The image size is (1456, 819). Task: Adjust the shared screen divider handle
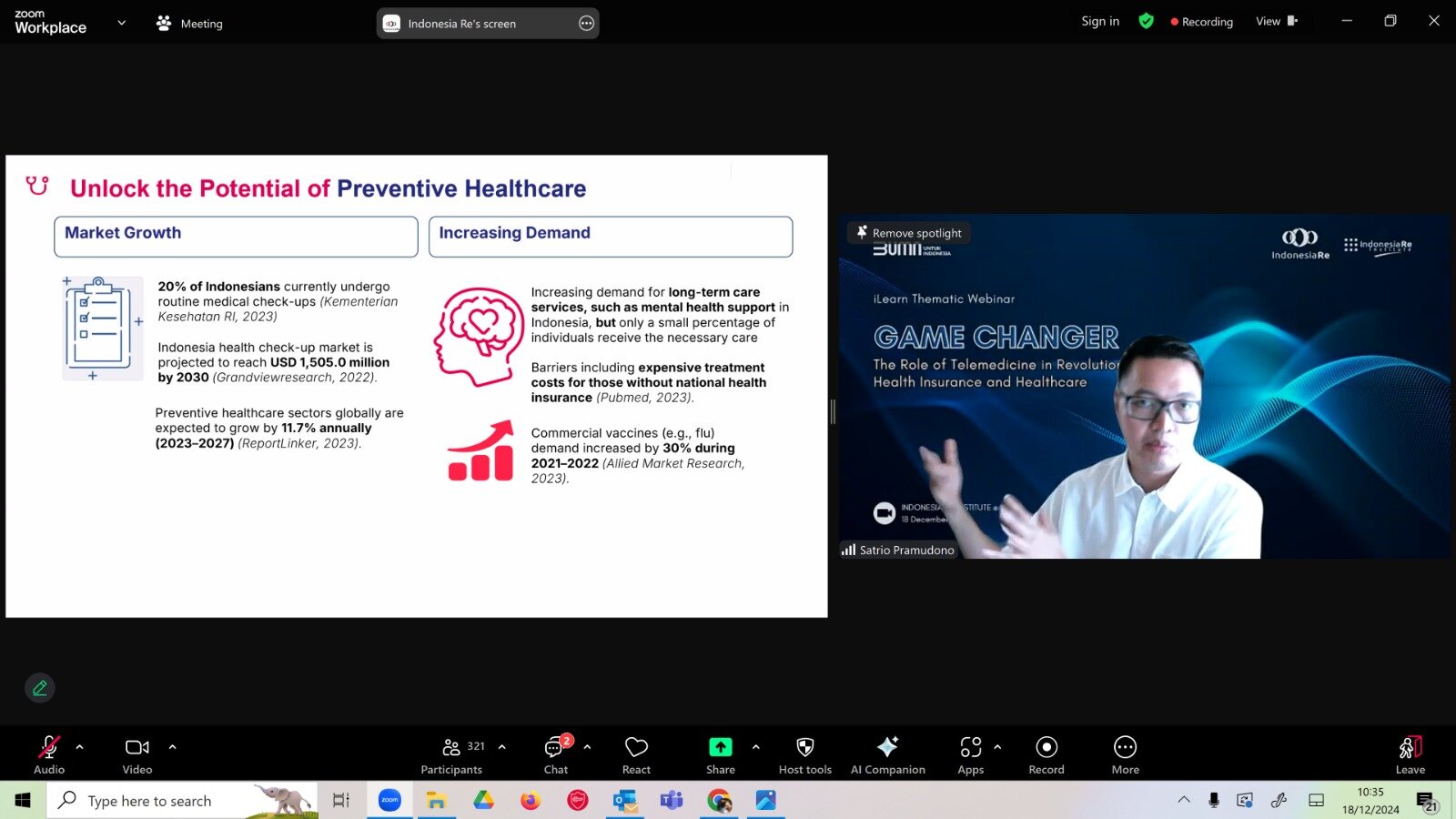point(833,411)
